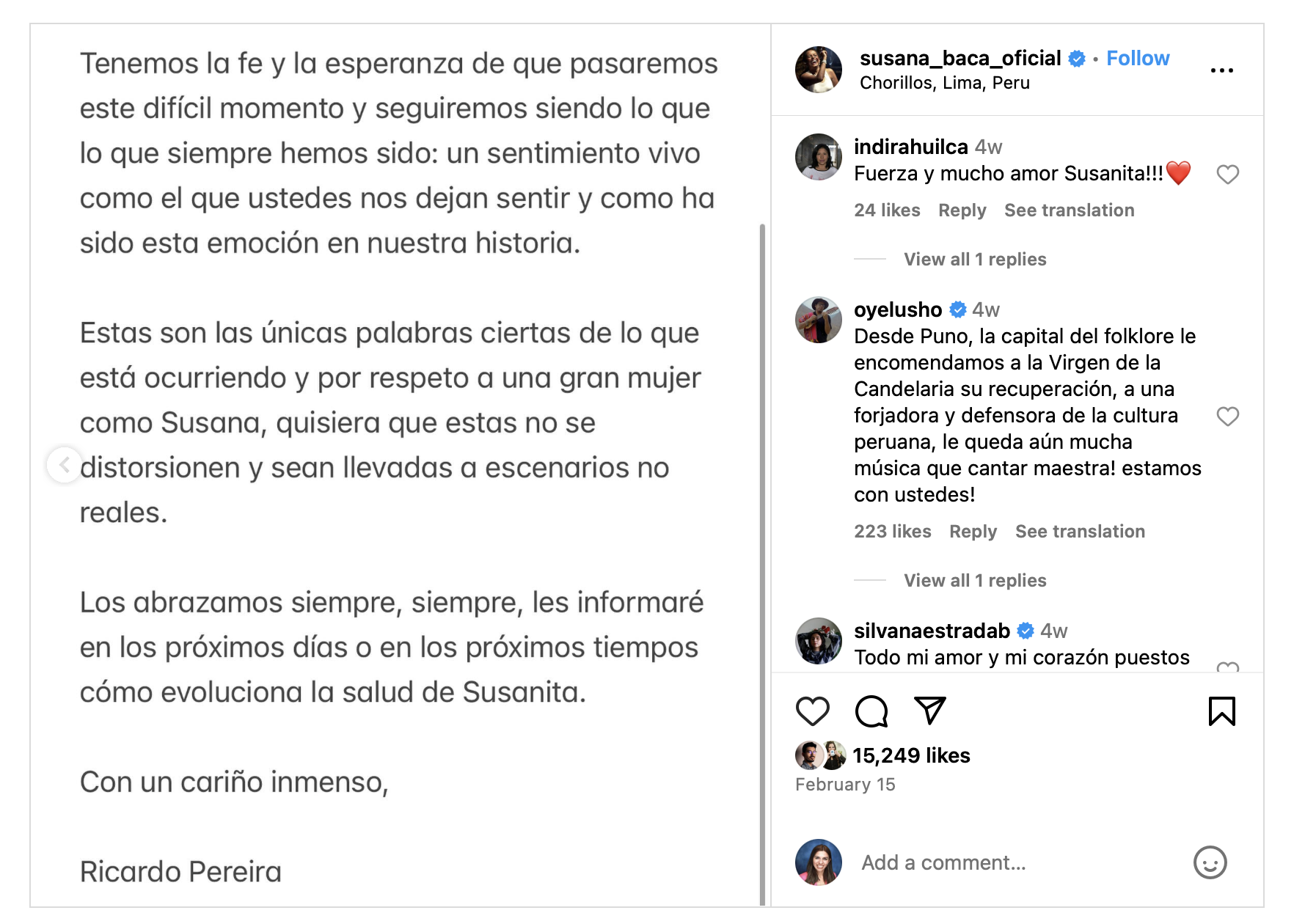
Task: View the 15,249 likes list
Action: (911, 755)
